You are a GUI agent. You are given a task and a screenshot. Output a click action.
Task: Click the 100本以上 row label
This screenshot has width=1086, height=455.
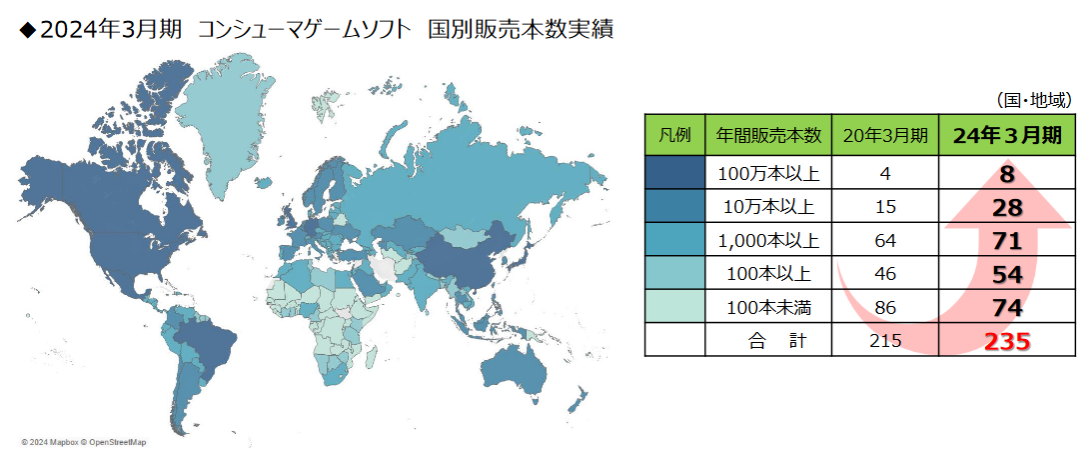(x=767, y=274)
